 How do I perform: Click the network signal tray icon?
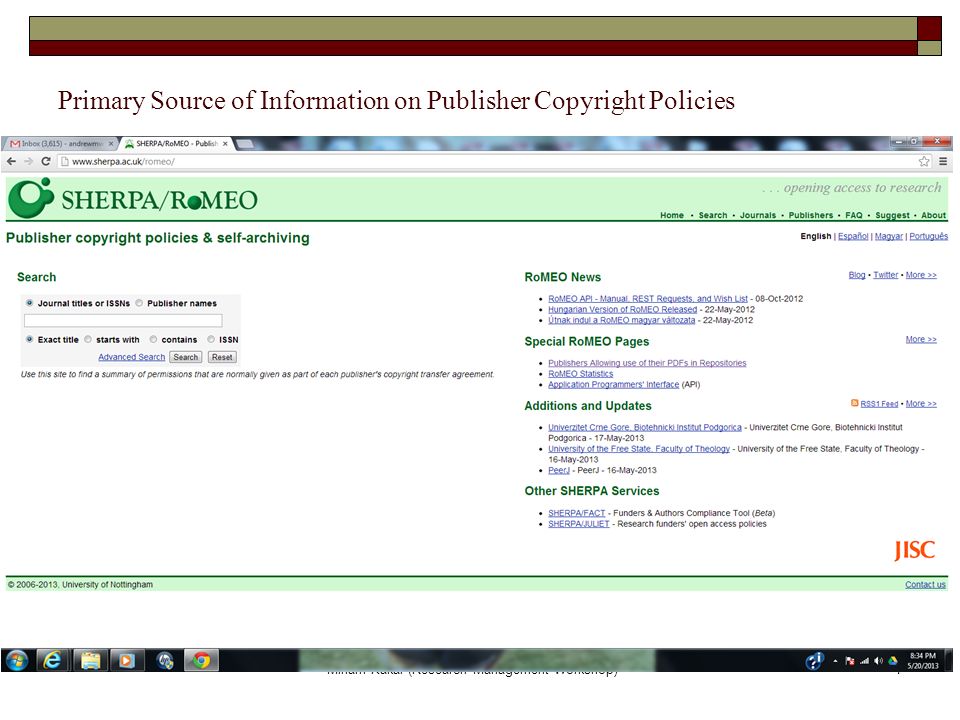point(864,661)
